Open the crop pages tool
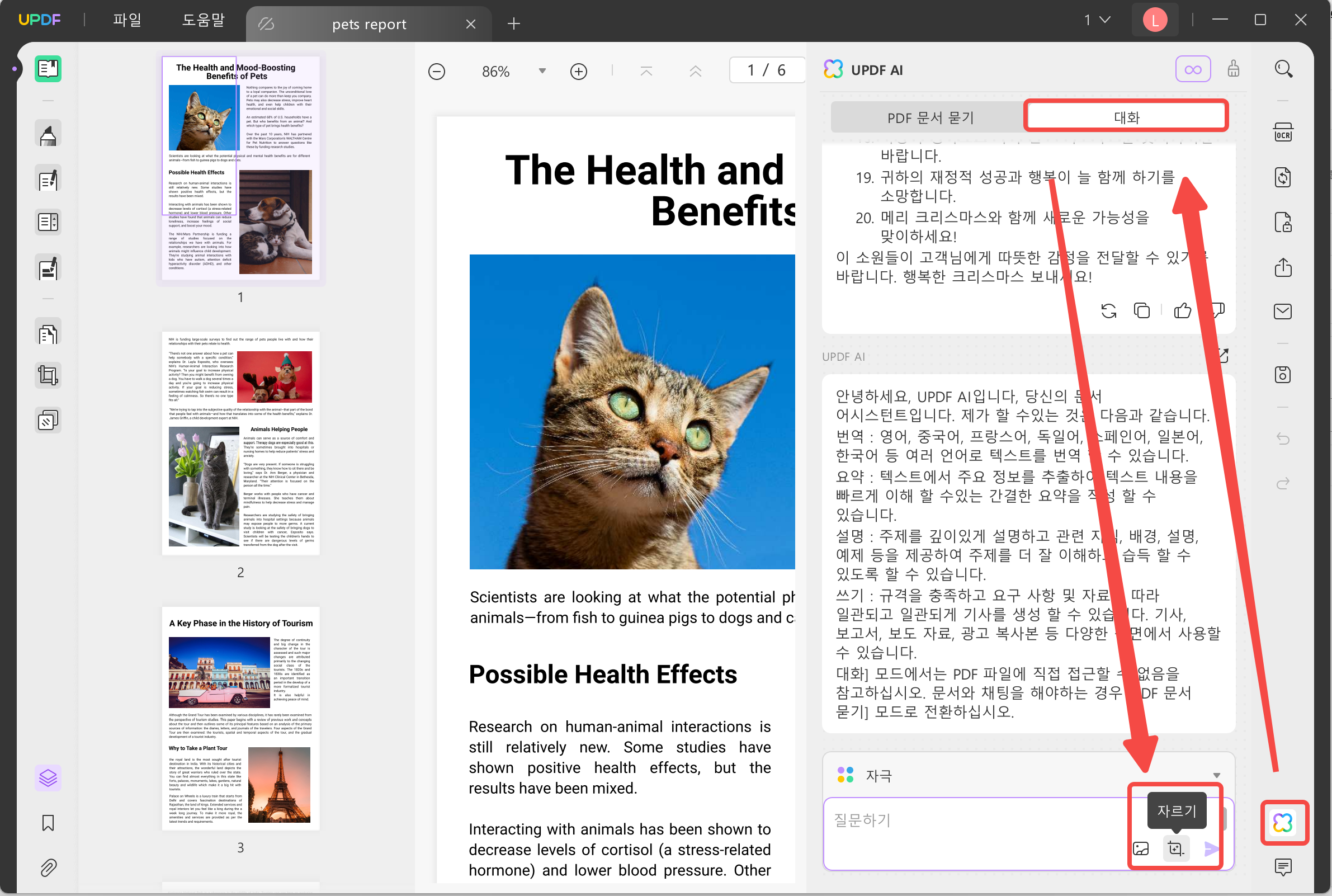Screen dimensions: 1332x896 48,375
